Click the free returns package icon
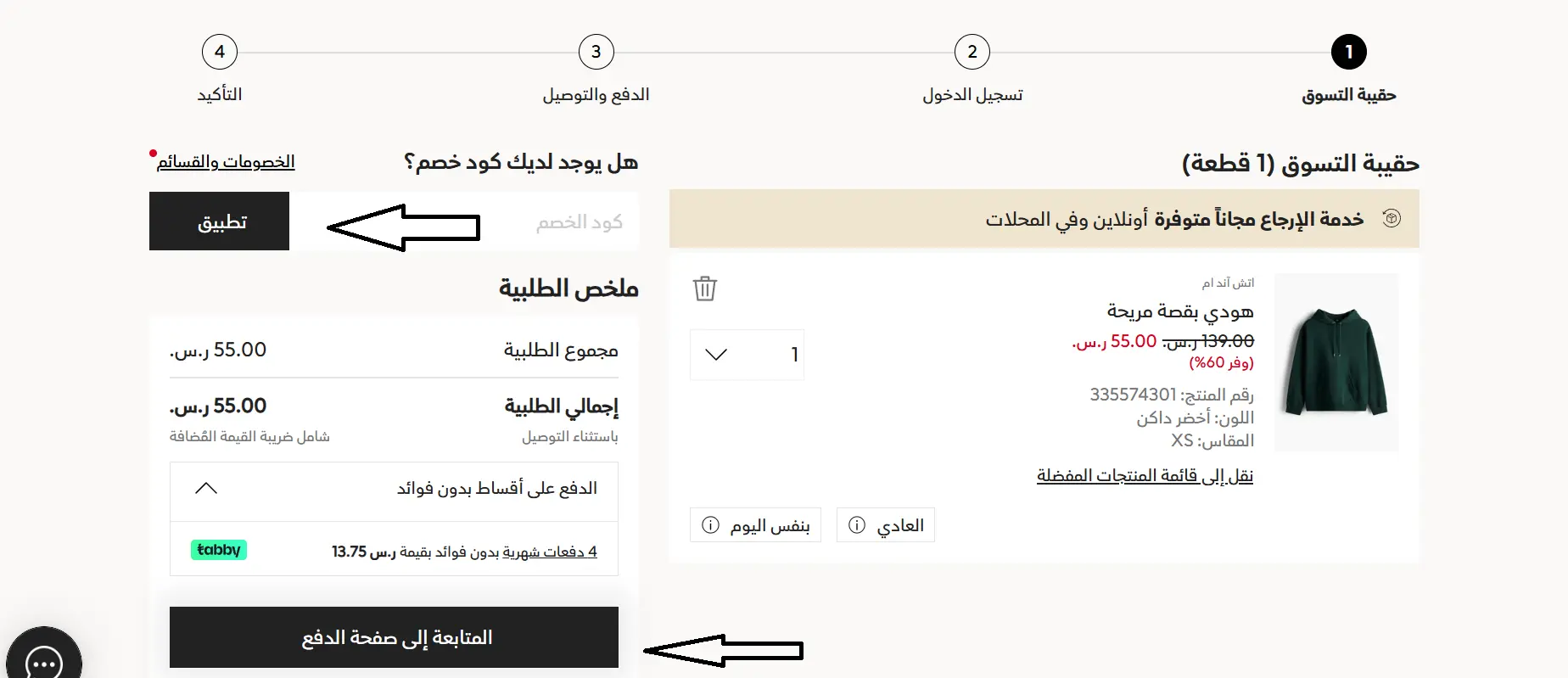Viewport: 1568px width, 678px height. point(1391,219)
